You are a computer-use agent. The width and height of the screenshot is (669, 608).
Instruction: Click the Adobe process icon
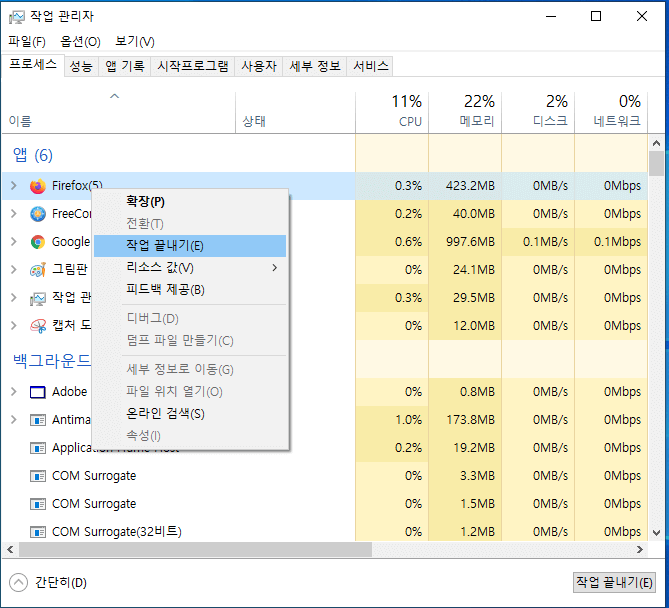pos(38,392)
